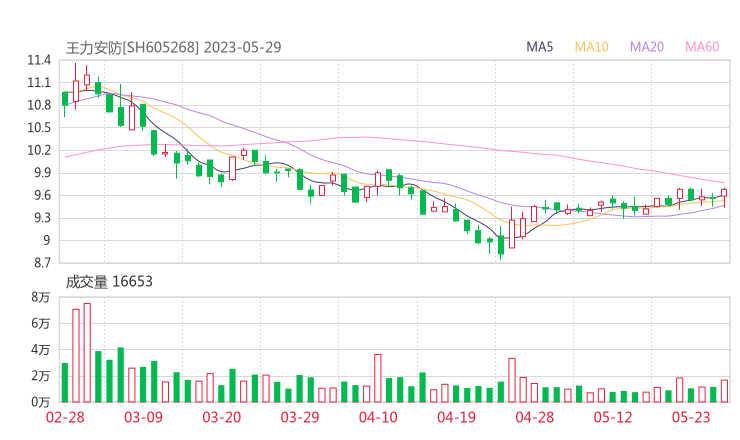Select the 04-28 date axis label

[535, 417]
